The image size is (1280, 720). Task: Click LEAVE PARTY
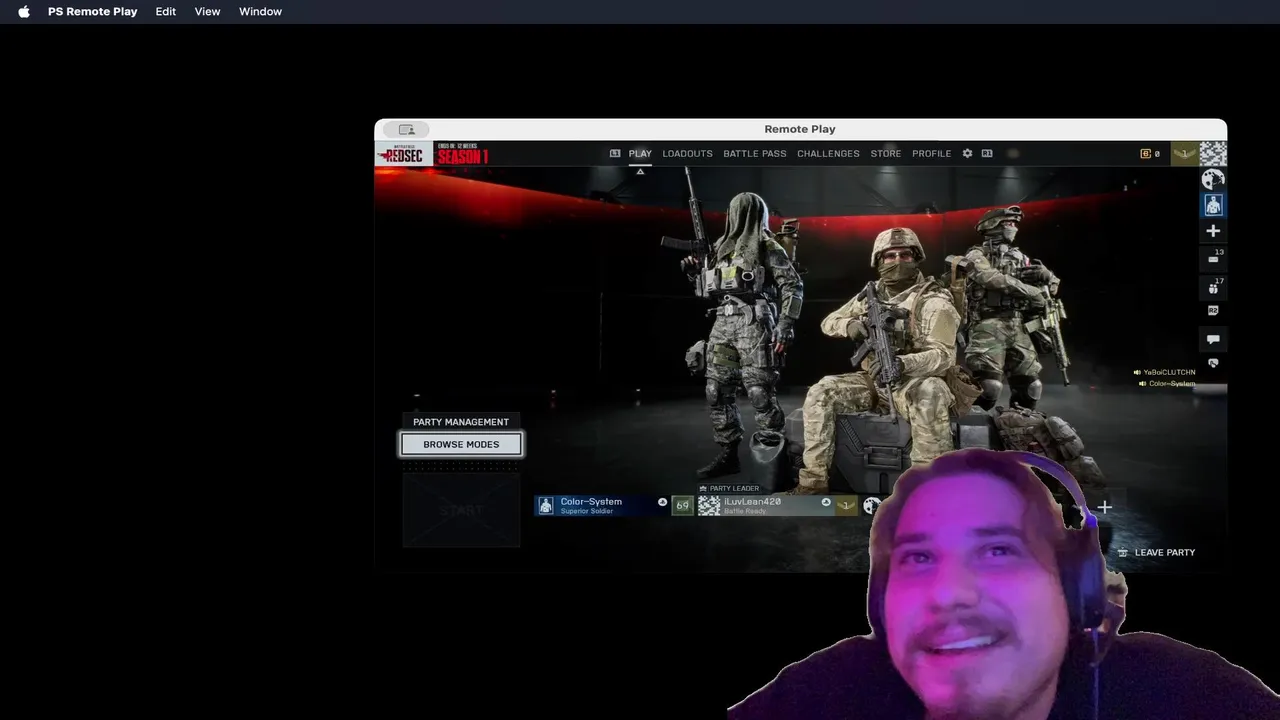click(x=1156, y=552)
